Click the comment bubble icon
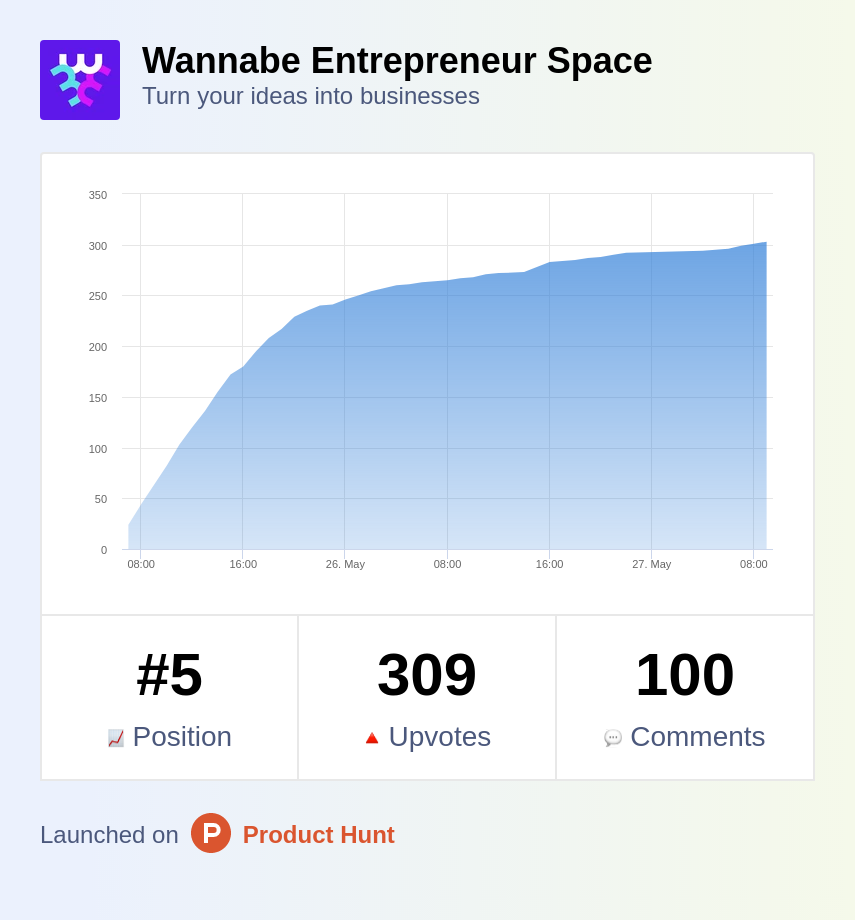Viewport: 855px width, 920px height. click(613, 738)
